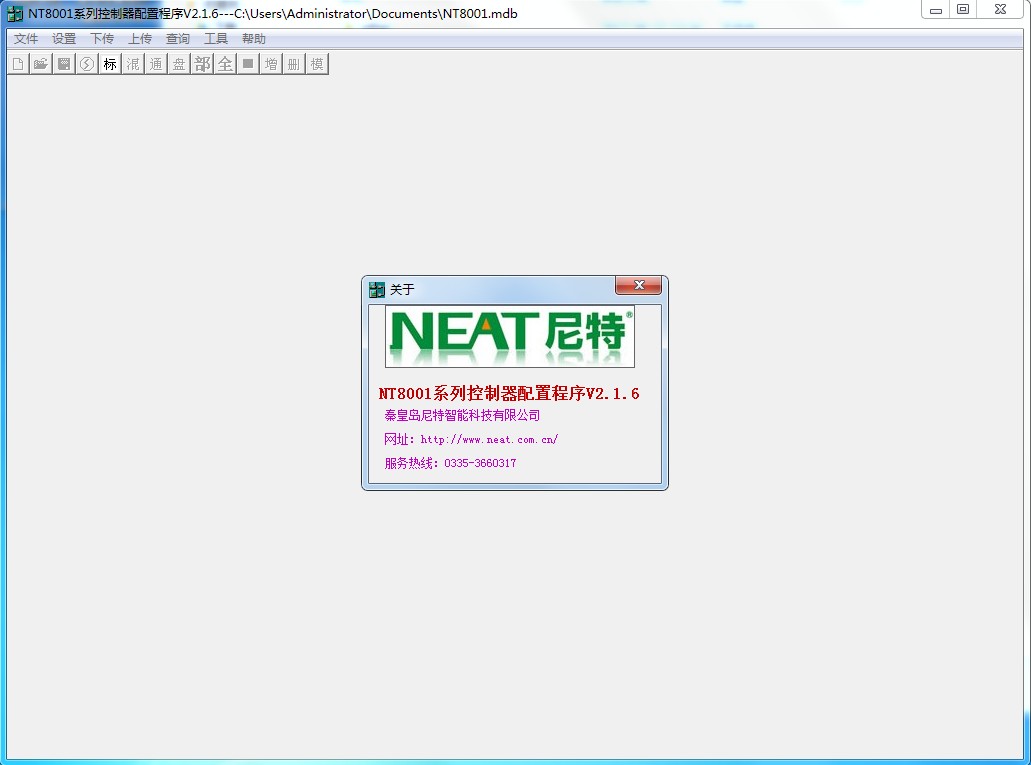This screenshot has height=765, width=1031.
Task: Select the 全 toolbar button
Action: [x=224, y=63]
